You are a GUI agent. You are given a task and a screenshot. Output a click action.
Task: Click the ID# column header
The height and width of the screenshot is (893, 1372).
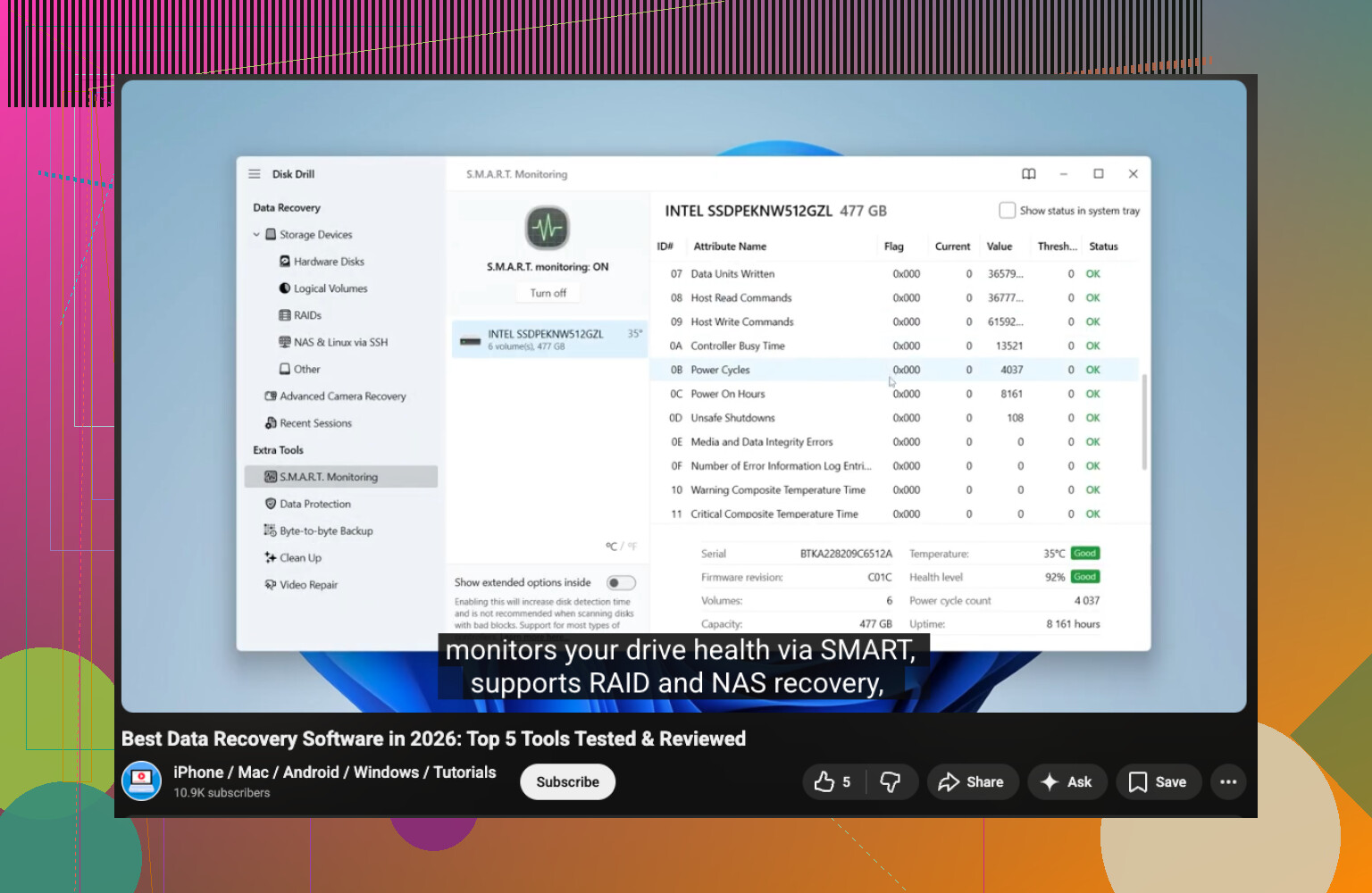[665, 246]
